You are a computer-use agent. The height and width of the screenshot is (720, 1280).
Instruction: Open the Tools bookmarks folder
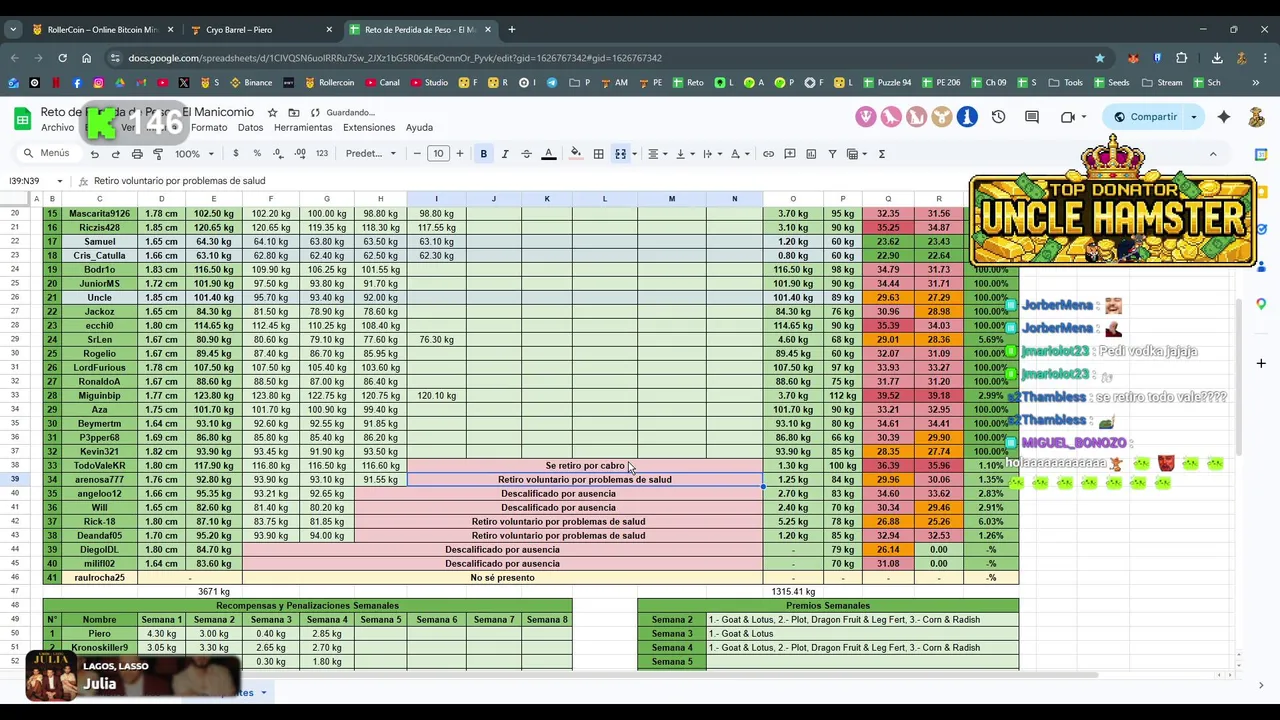[x=1066, y=83]
